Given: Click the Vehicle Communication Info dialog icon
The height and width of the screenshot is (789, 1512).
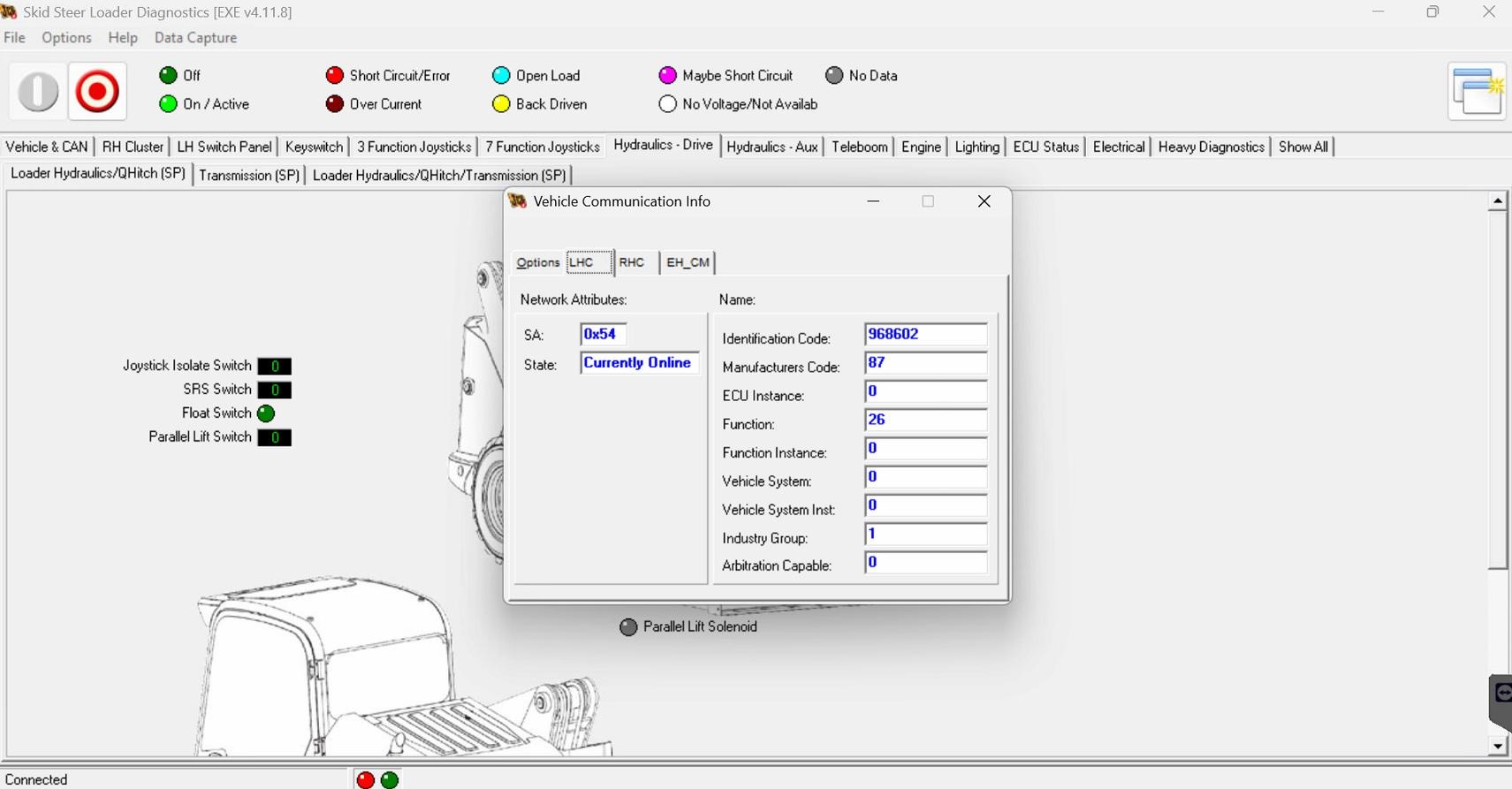Looking at the screenshot, I should tap(518, 201).
